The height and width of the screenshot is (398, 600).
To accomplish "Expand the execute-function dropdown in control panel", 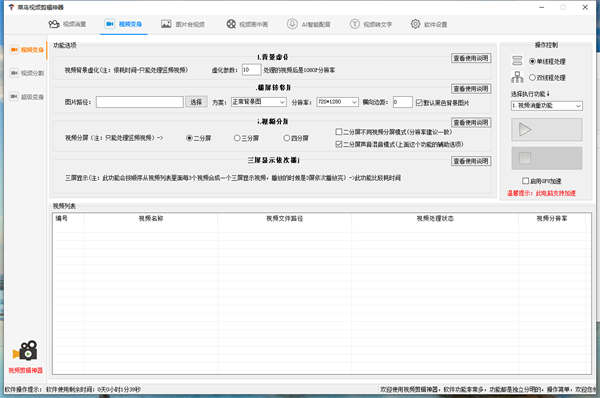I will point(547,106).
